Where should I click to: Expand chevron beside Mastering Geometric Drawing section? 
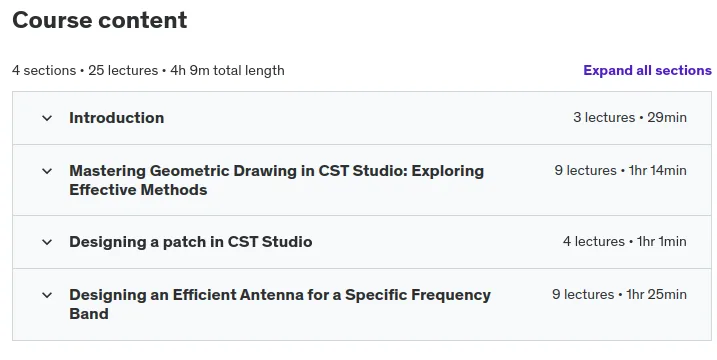click(47, 171)
